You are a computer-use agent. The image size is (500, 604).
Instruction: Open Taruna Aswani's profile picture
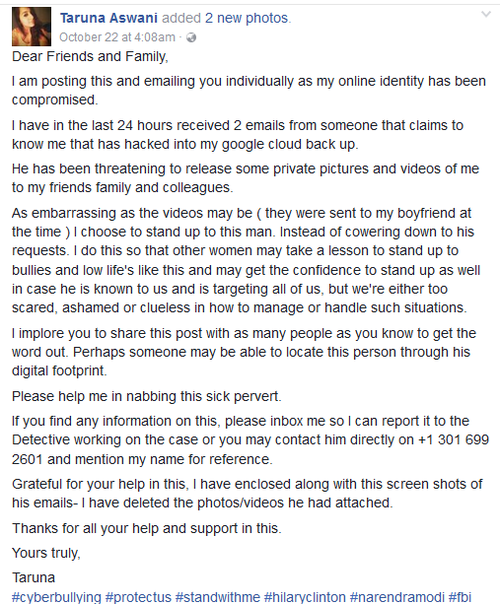(x=32, y=27)
